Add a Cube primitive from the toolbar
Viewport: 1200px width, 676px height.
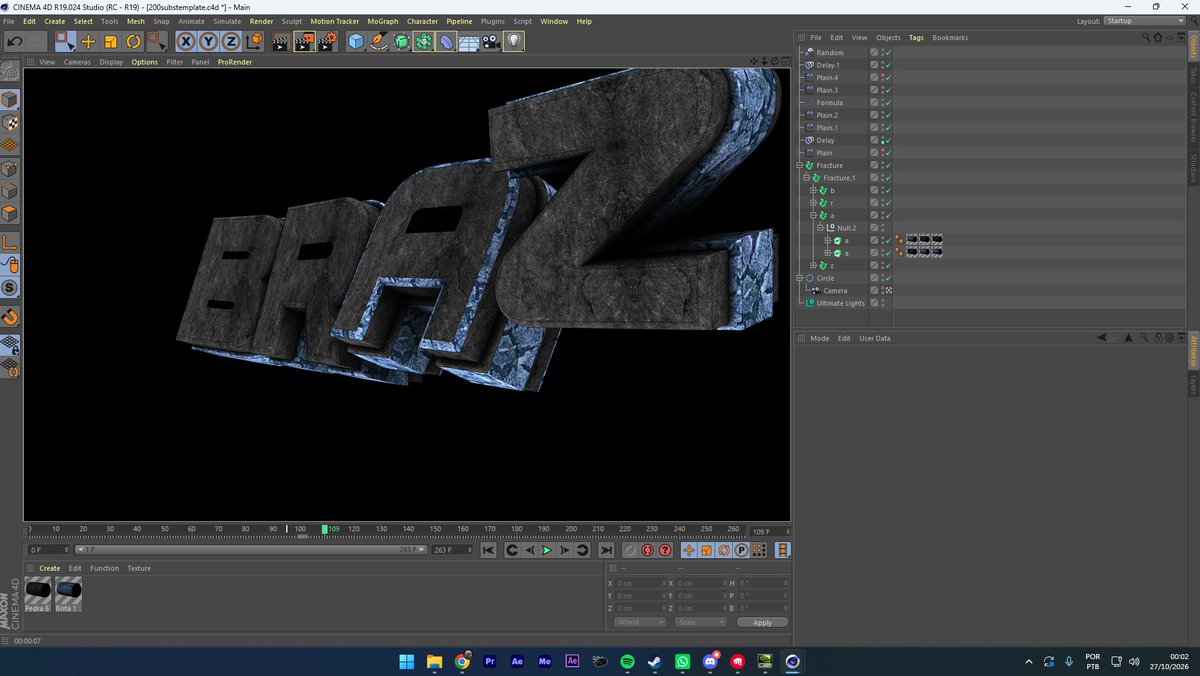click(x=356, y=41)
